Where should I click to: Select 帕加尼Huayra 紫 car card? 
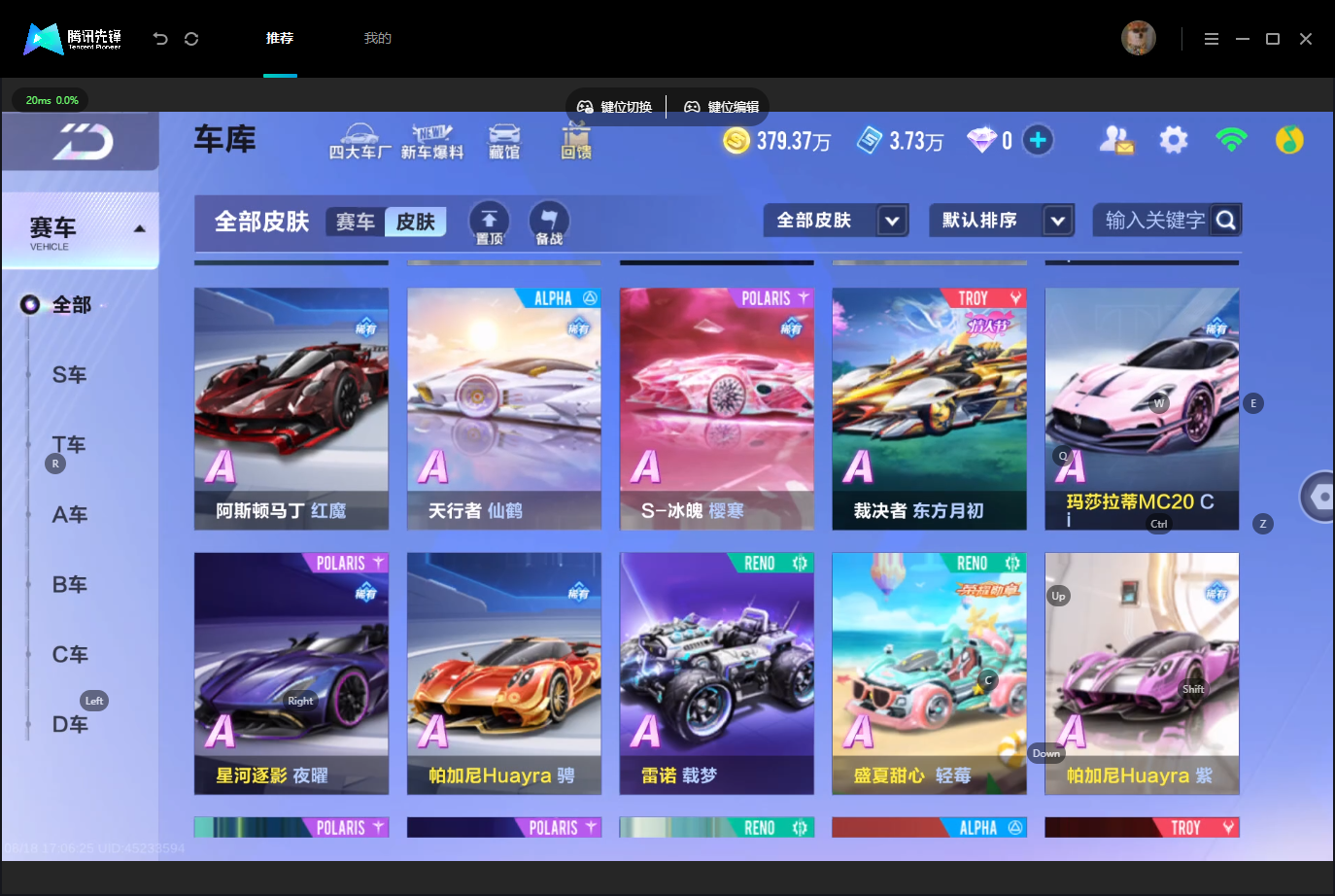[1143, 674]
